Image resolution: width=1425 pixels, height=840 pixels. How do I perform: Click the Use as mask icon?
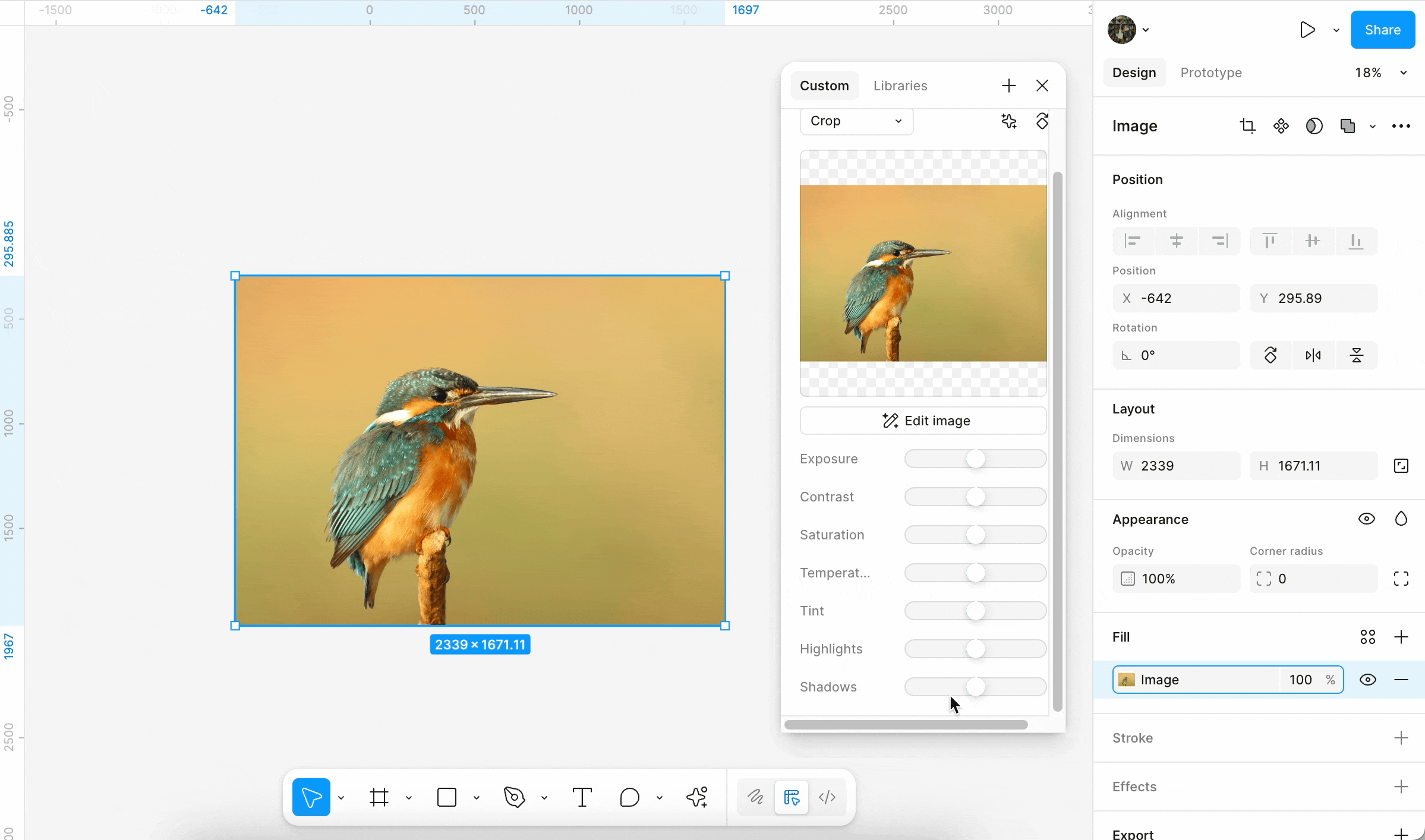click(x=1314, y=126)
